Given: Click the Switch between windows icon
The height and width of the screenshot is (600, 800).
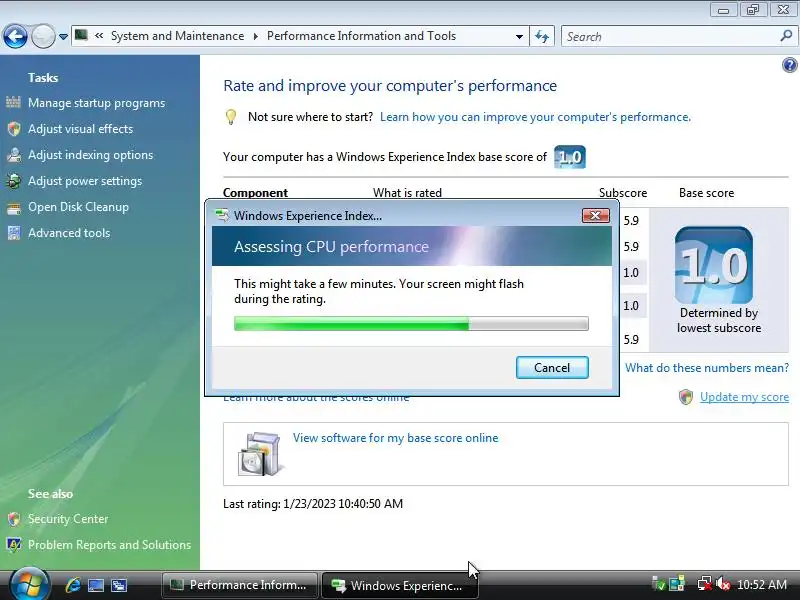Looking at the screenshot, I should point(119,585).
